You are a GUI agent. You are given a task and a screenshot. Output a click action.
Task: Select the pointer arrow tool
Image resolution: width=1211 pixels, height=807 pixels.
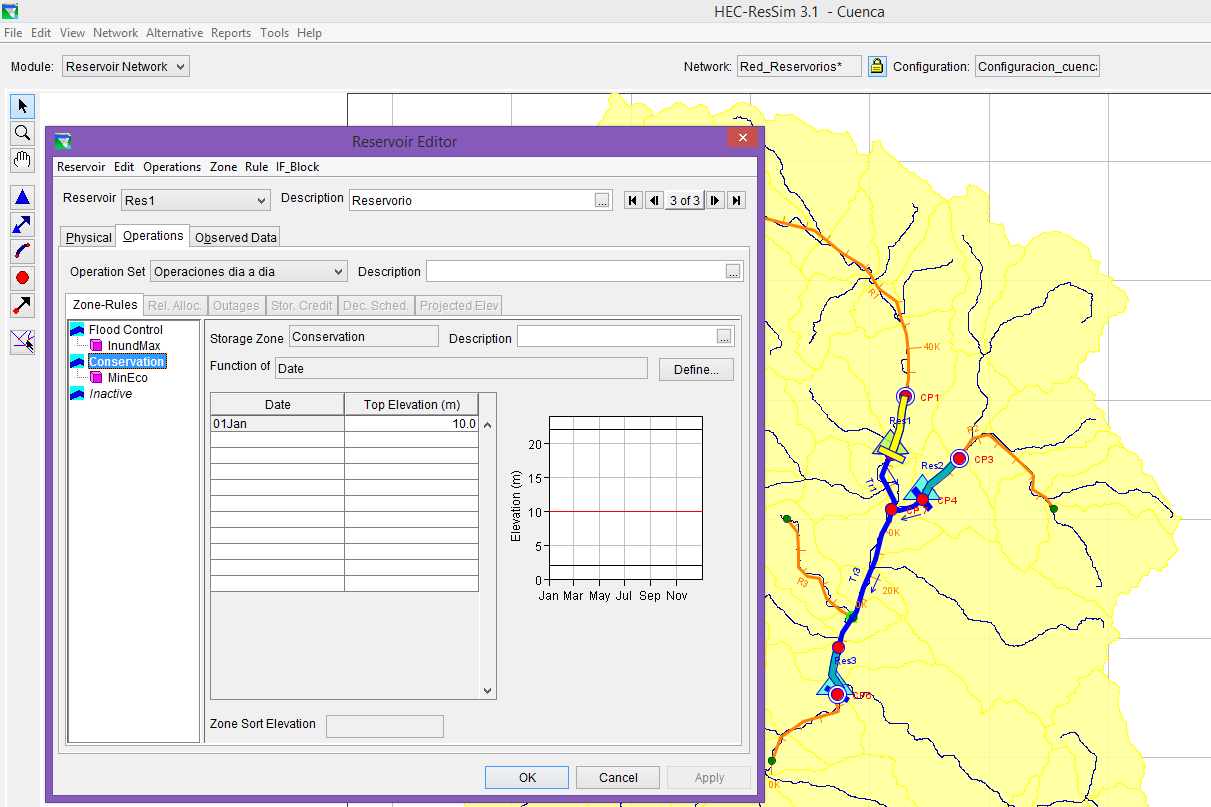click(x=22, y=106)
